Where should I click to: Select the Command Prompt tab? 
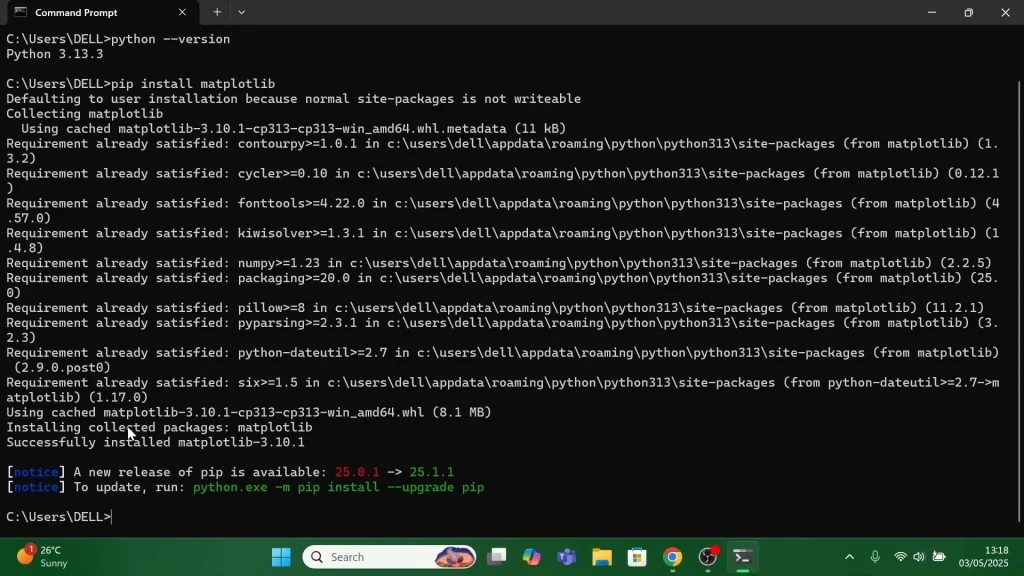pos(101,12)
